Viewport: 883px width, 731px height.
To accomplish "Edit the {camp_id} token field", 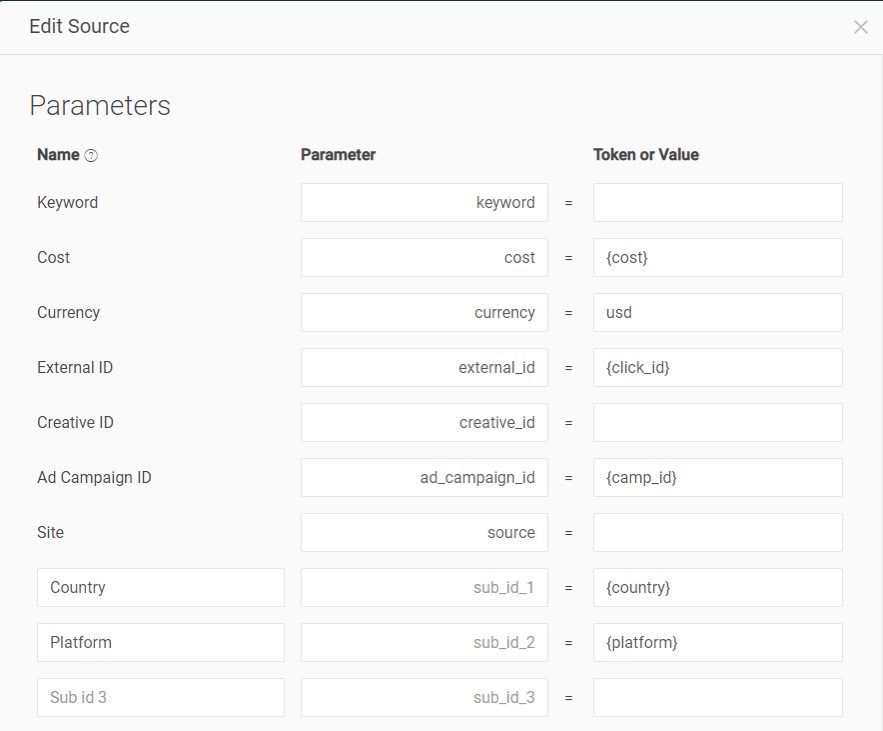I will point(717,477).
